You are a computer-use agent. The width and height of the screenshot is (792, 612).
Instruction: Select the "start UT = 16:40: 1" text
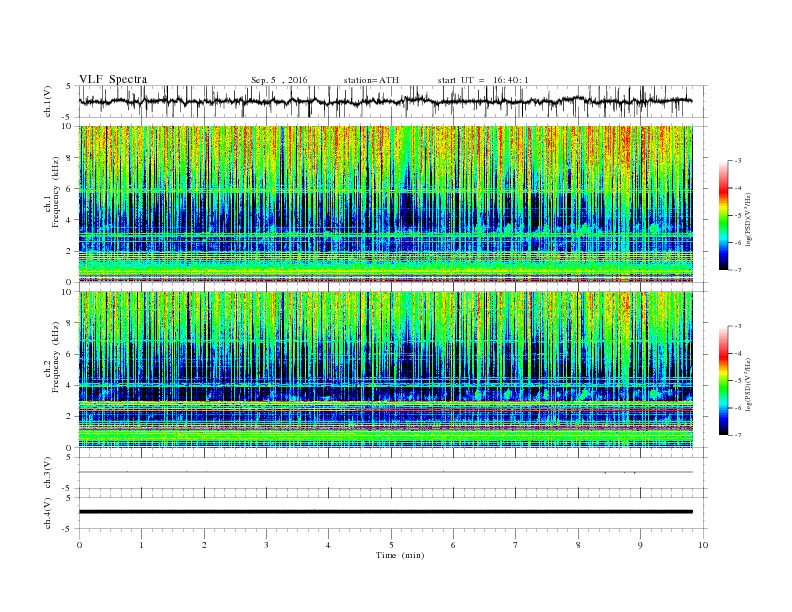(483, 80)
